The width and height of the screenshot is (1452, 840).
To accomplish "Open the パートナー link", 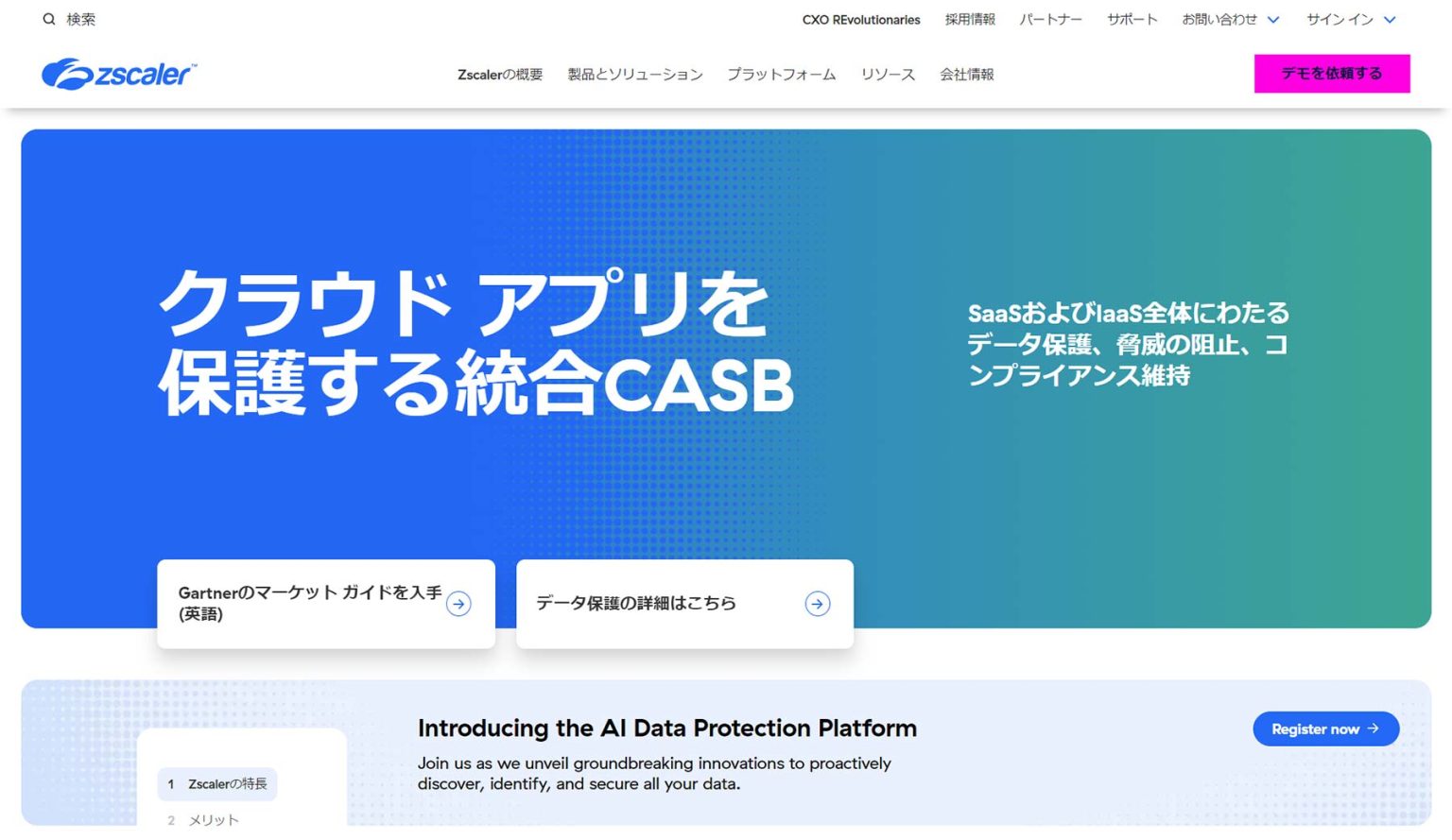I will (1050, 19).
